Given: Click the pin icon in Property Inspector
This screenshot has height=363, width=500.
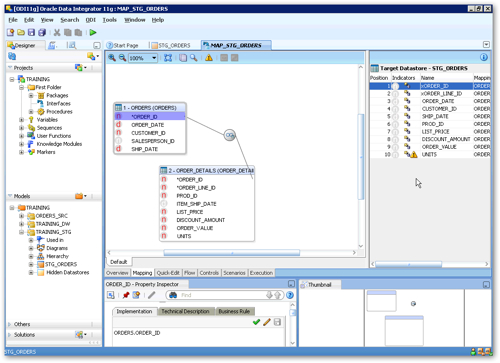Looking at the screenshot, I should point(126,295).
